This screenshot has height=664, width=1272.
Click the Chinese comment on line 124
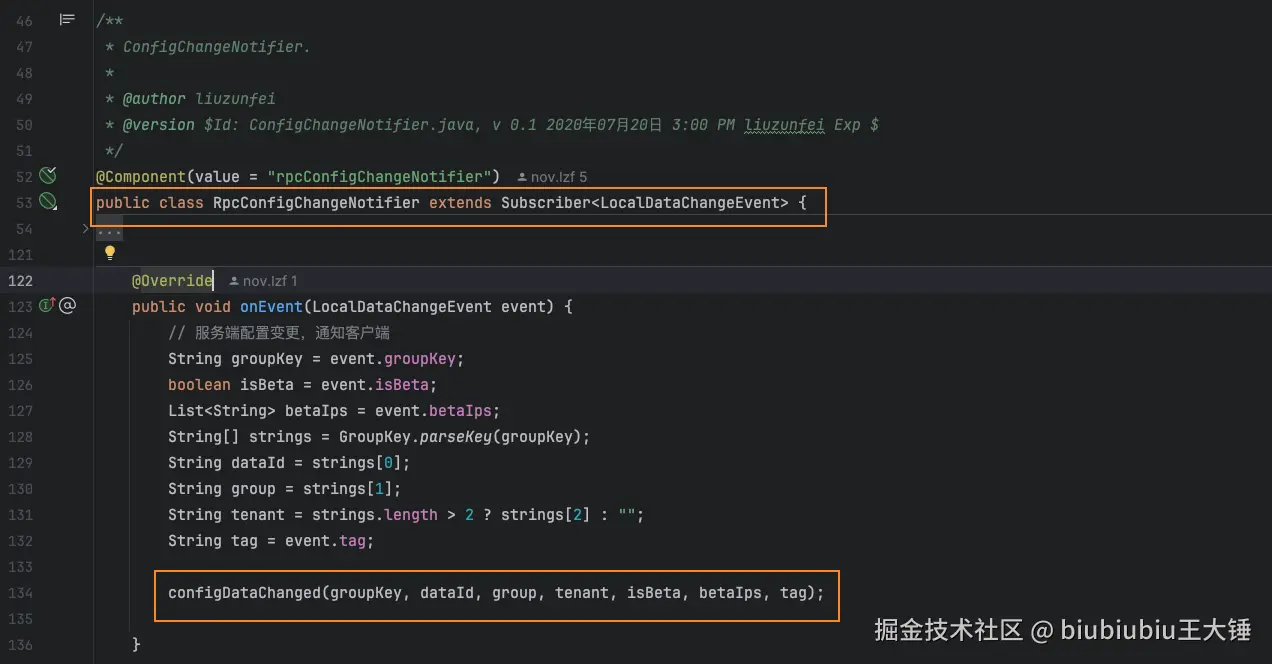click(x=279, y=333)
